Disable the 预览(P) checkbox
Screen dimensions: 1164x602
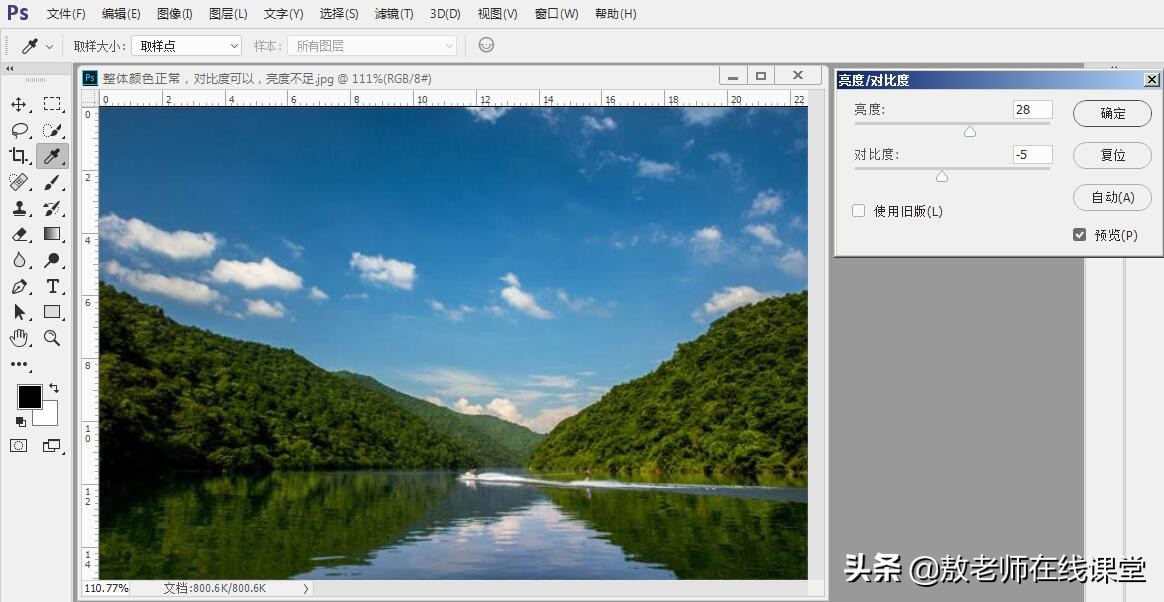coord(1079,235)
